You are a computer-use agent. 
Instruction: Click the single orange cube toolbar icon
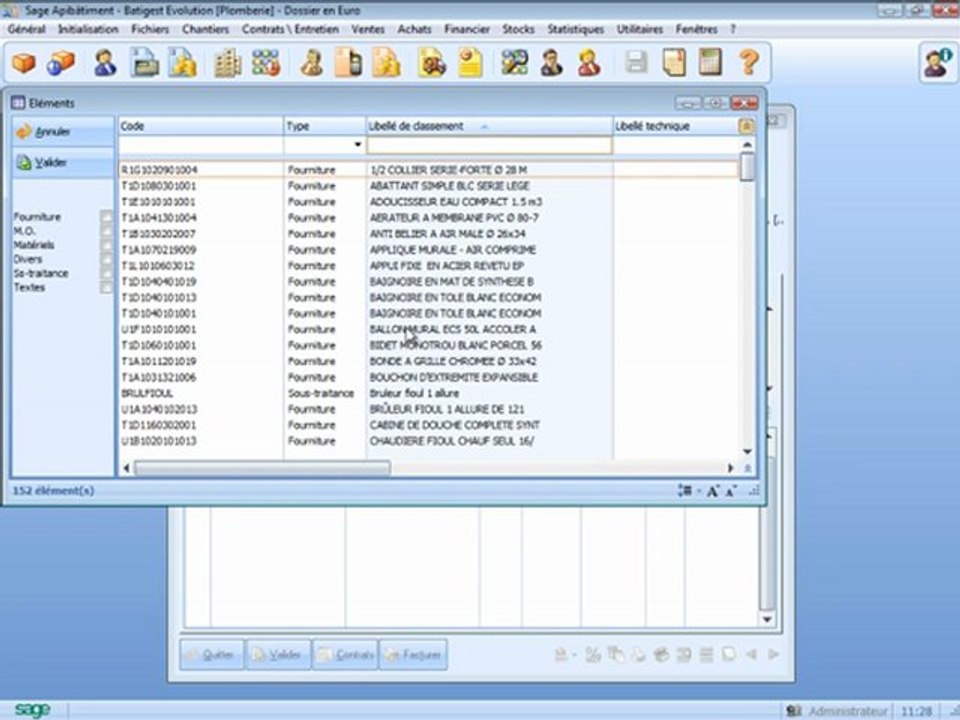point(24,62)
